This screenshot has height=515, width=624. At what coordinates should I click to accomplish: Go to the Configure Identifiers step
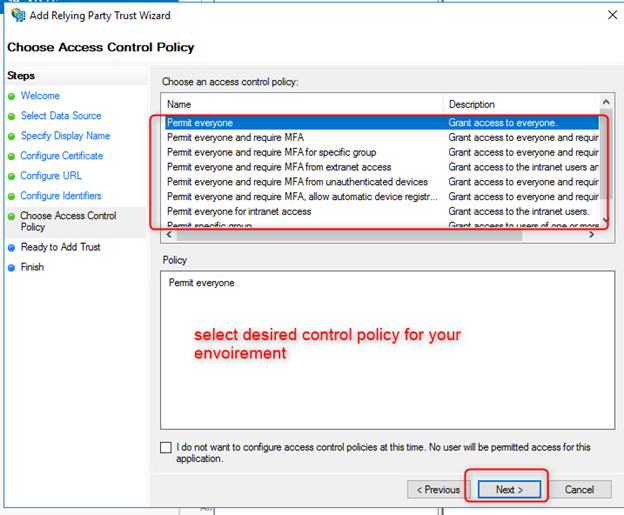tap(61, 196)
